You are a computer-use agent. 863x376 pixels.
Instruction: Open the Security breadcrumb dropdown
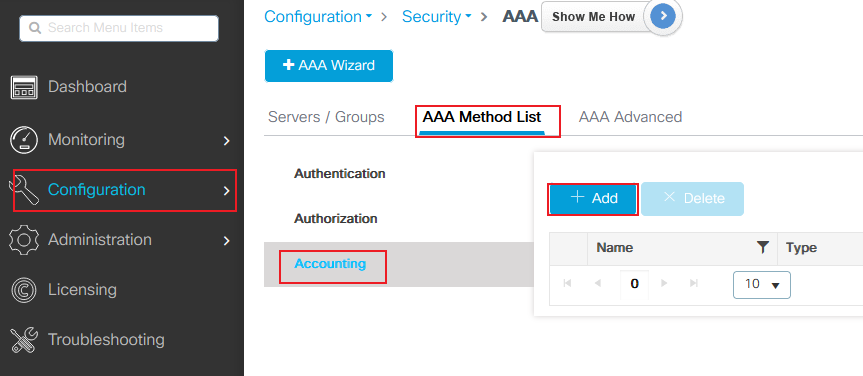tap(437, 17)
